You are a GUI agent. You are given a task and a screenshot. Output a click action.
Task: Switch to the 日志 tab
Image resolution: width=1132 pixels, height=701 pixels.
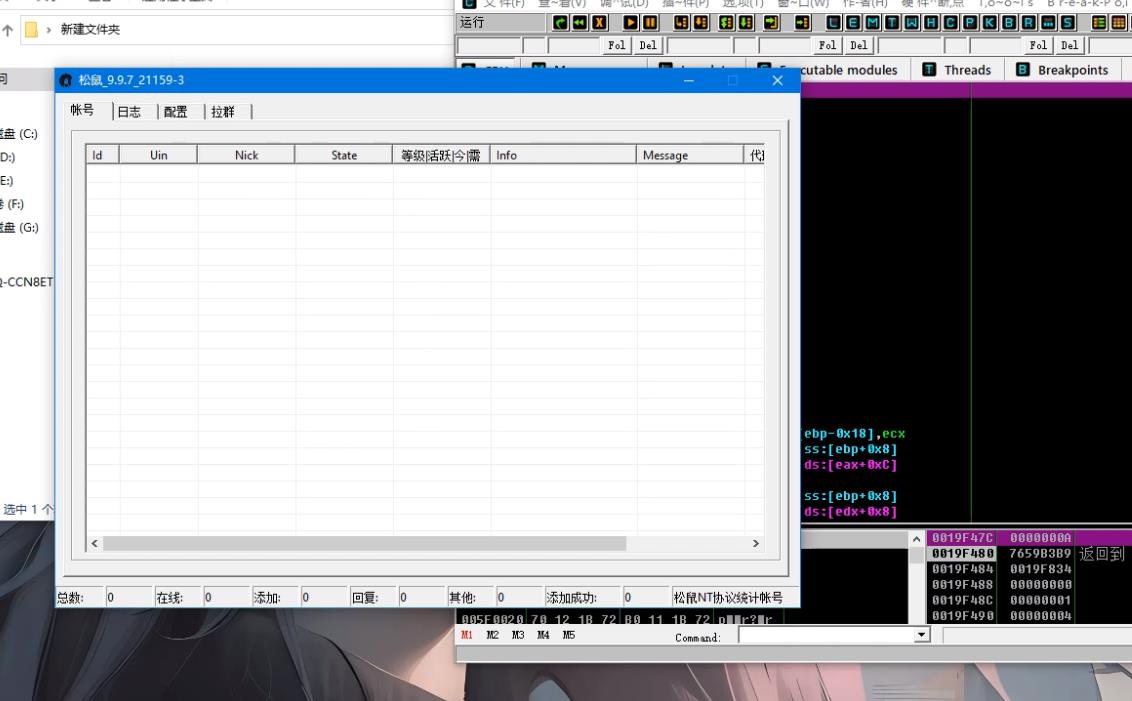[129, 112]
